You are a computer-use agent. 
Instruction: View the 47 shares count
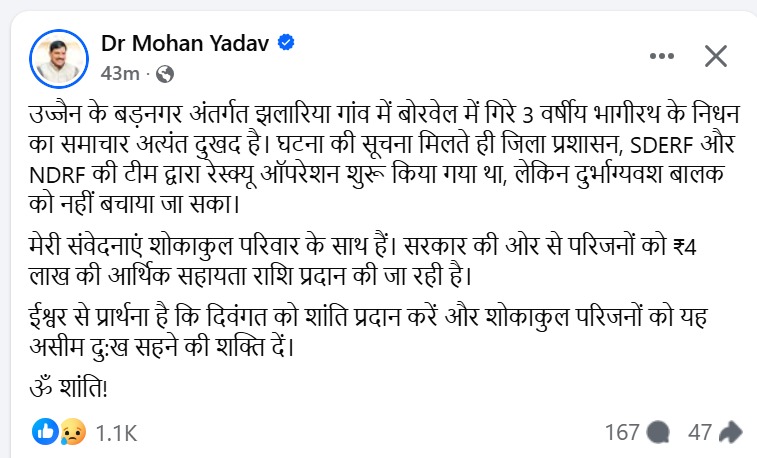point(699,432)
